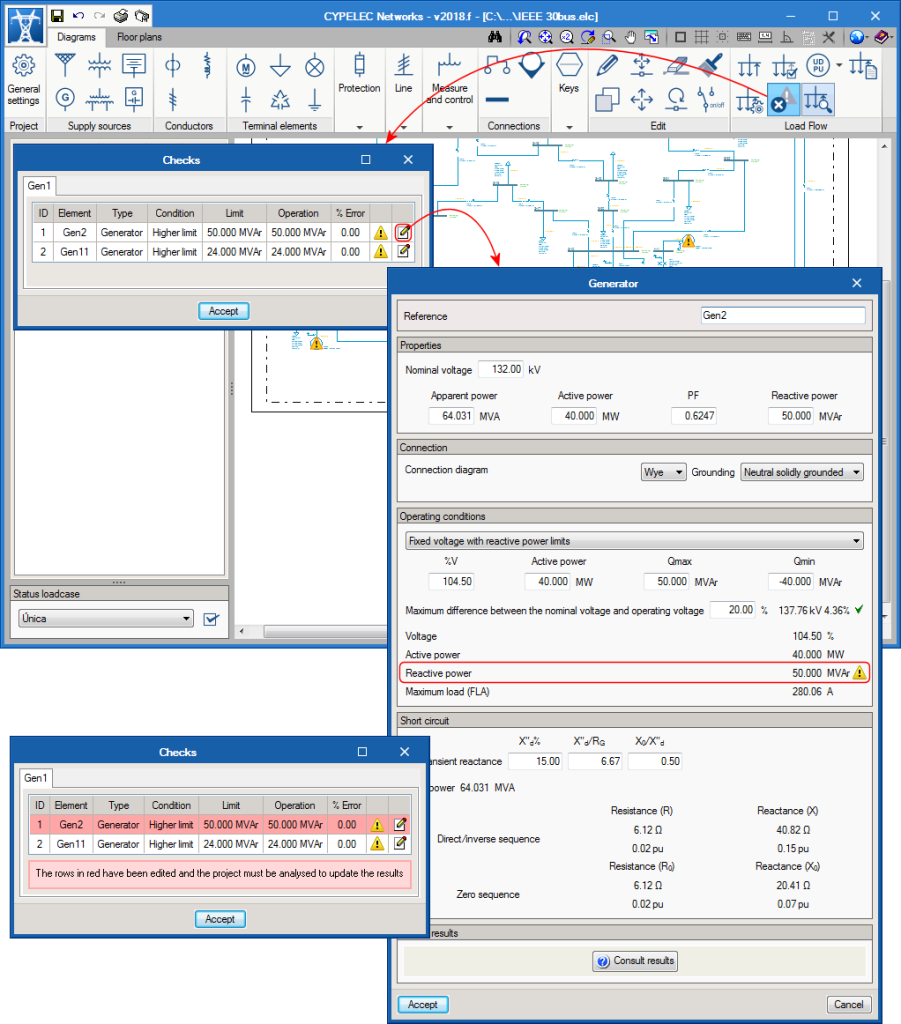Click the PF 0.6247 field
The height and width of the screenshot is (1024, 901).
pos(694,416)
